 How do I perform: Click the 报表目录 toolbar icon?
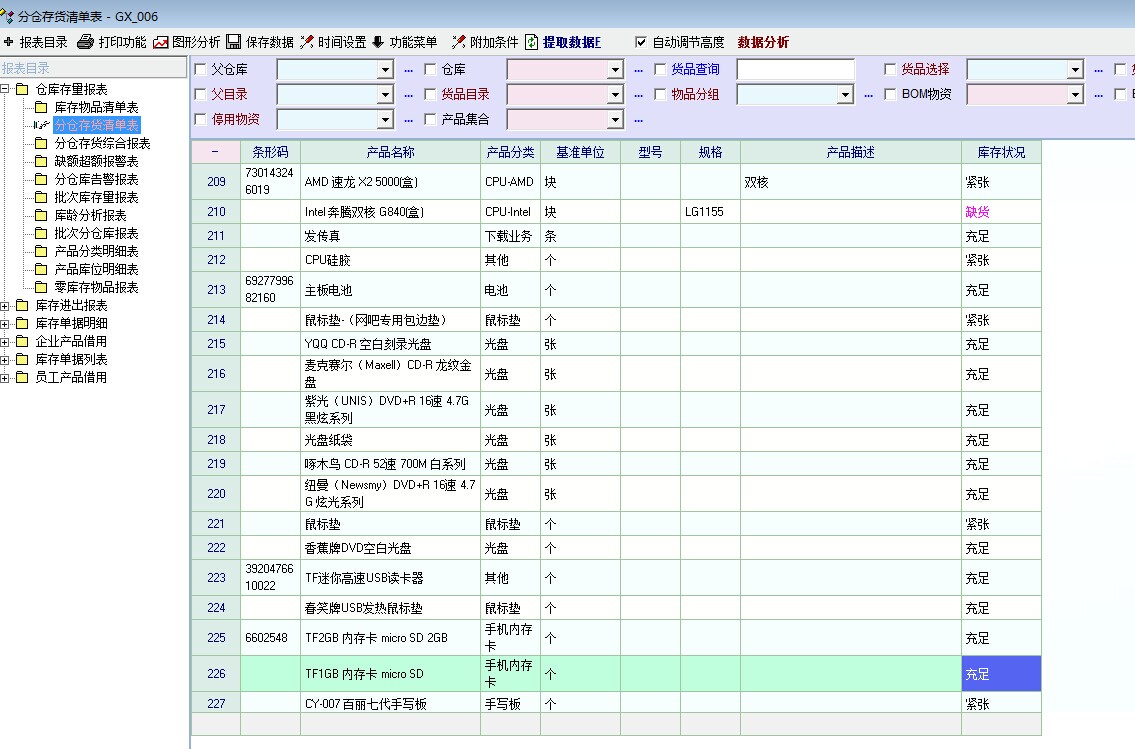[x=9, y=42]
